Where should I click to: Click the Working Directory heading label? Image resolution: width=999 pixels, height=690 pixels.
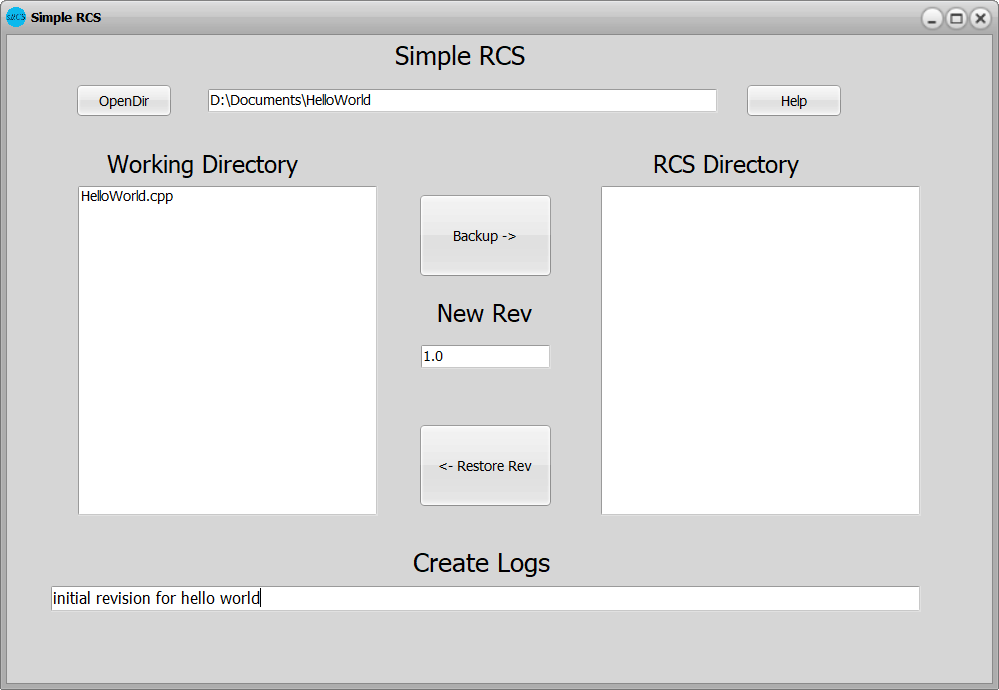[202, 165]
